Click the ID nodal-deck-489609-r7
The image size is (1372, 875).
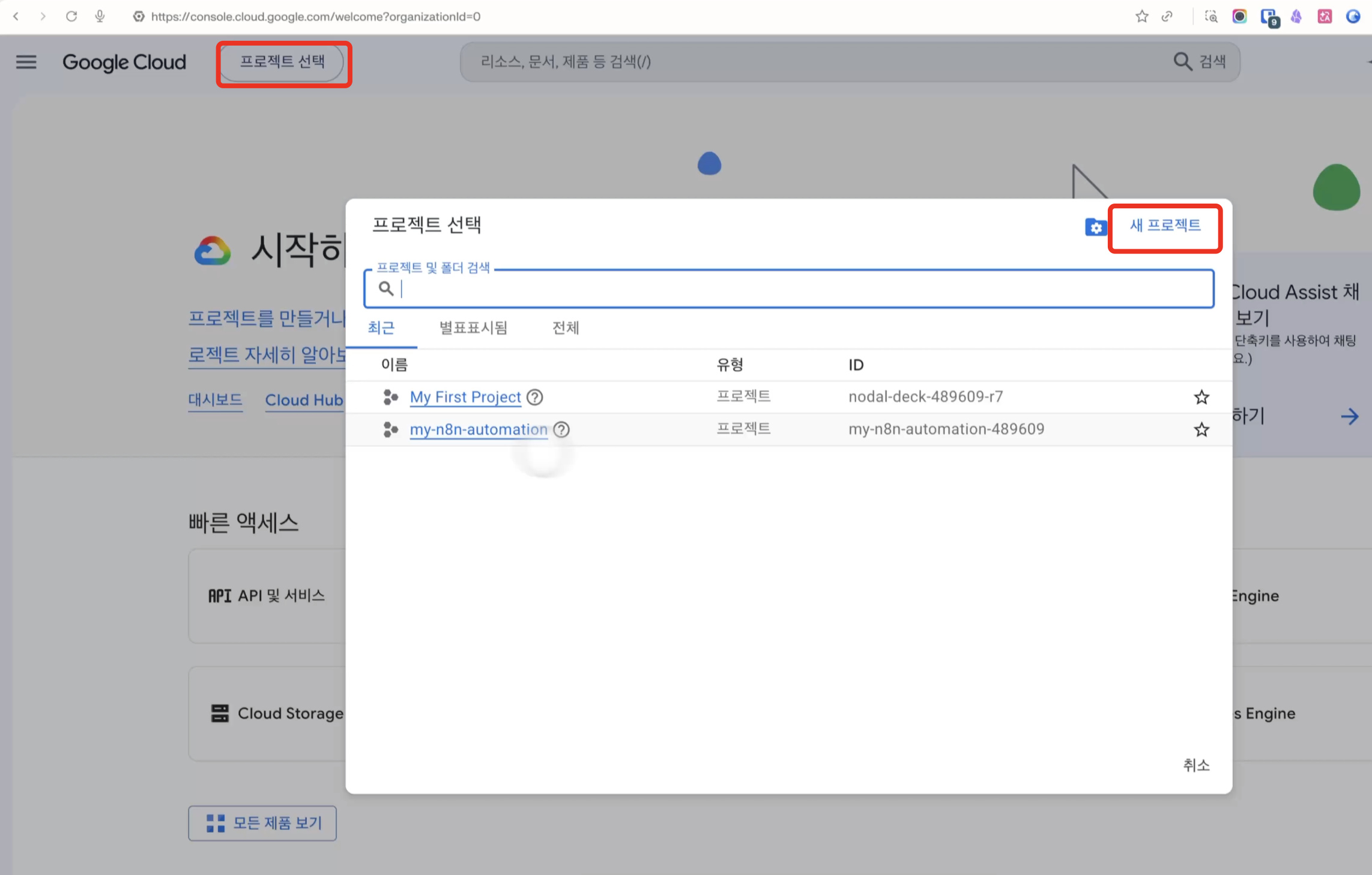pos(925,396)
